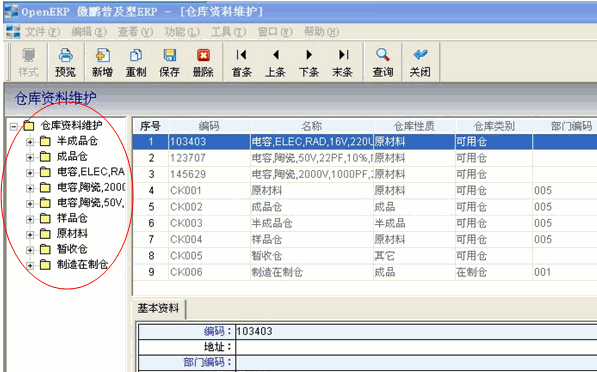The height and width of the screenshot is (372, 597).
Task: Select row with code CK006
Action: click(365, 272)
